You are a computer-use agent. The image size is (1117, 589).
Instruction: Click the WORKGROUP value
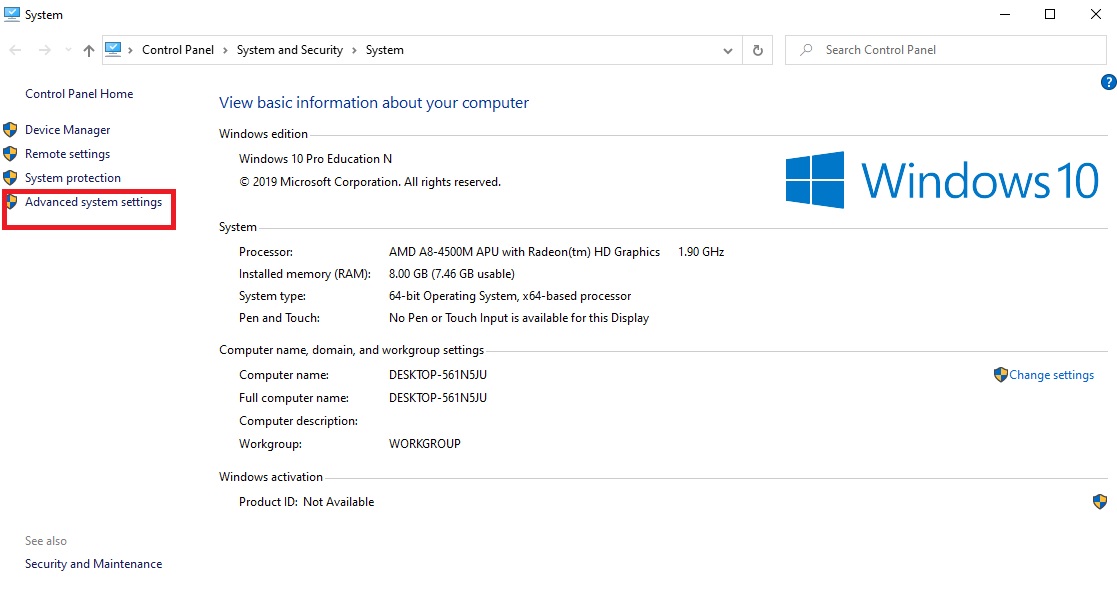click(x=425, y=444)
